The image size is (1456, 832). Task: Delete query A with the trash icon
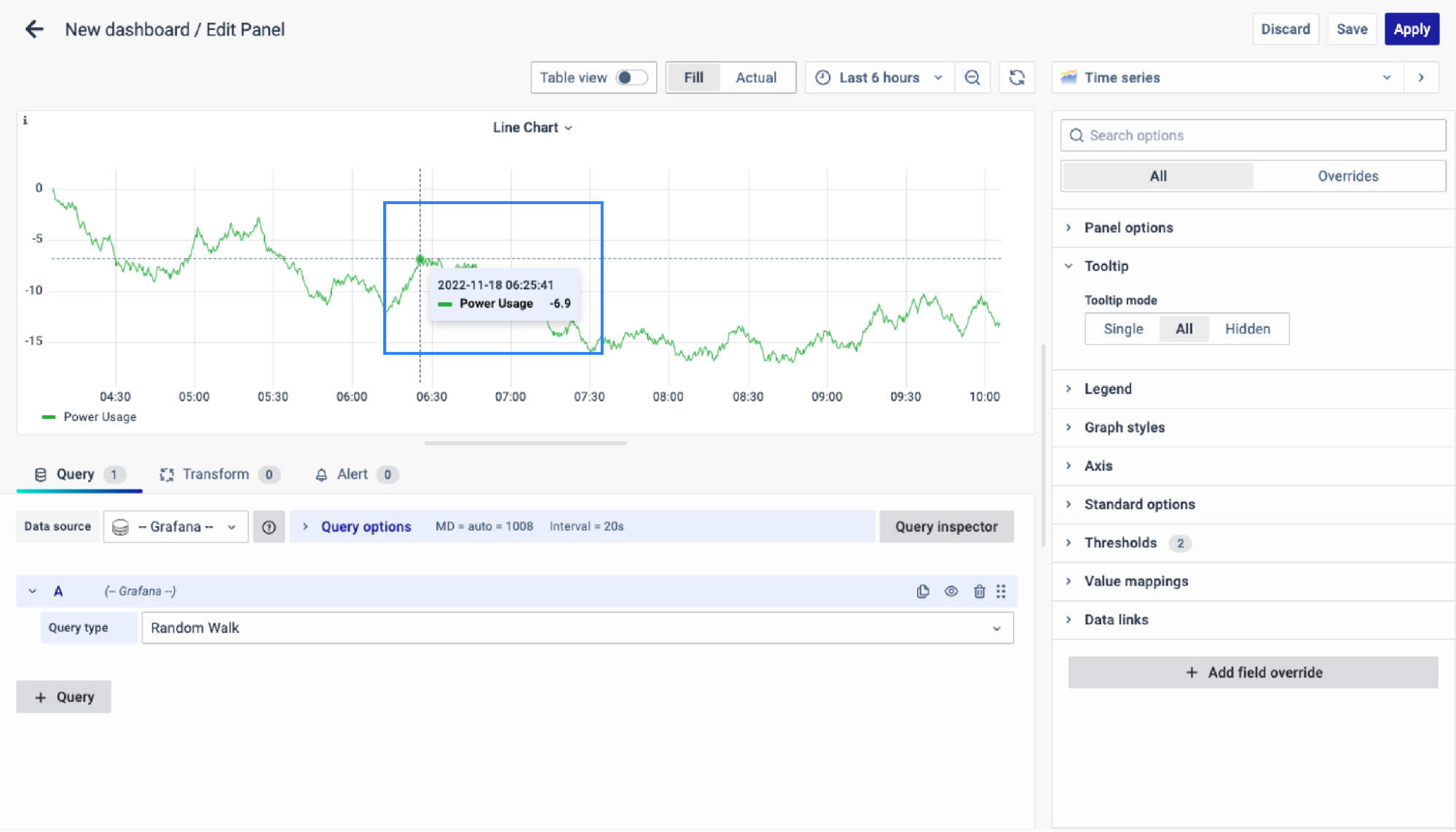(x=979, y=591)
